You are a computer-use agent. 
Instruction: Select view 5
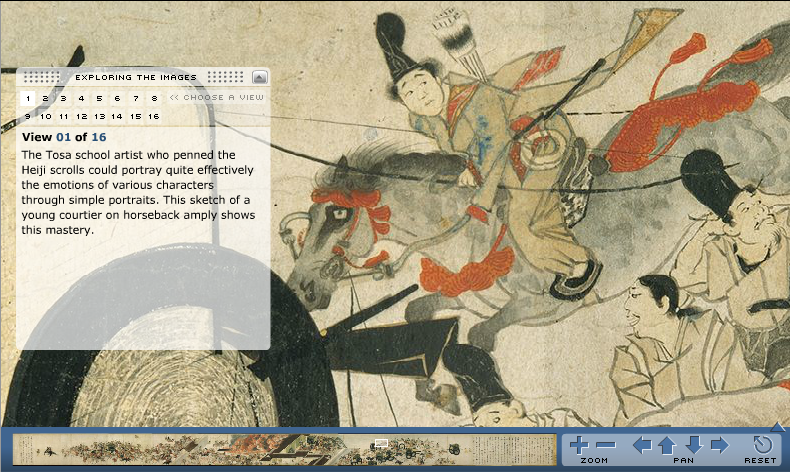pyautogui.click(x=99, y=98)
